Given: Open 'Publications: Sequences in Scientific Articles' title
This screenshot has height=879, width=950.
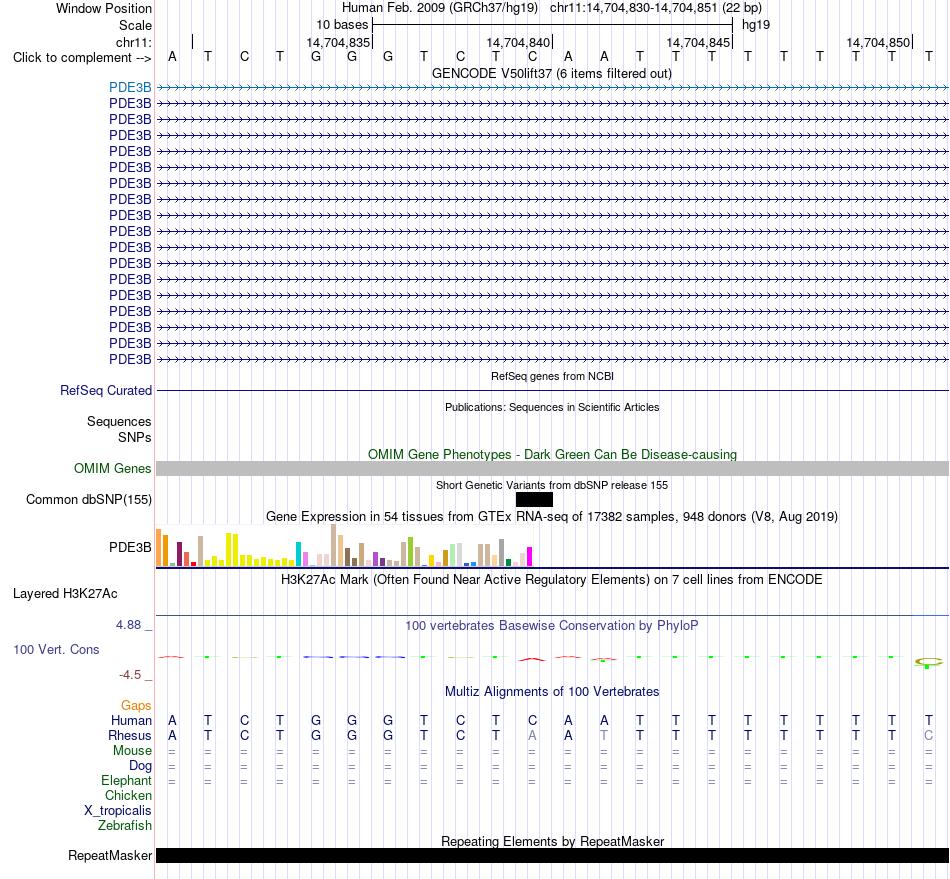Looking at the screenshot, I should [x=552, y=407].
